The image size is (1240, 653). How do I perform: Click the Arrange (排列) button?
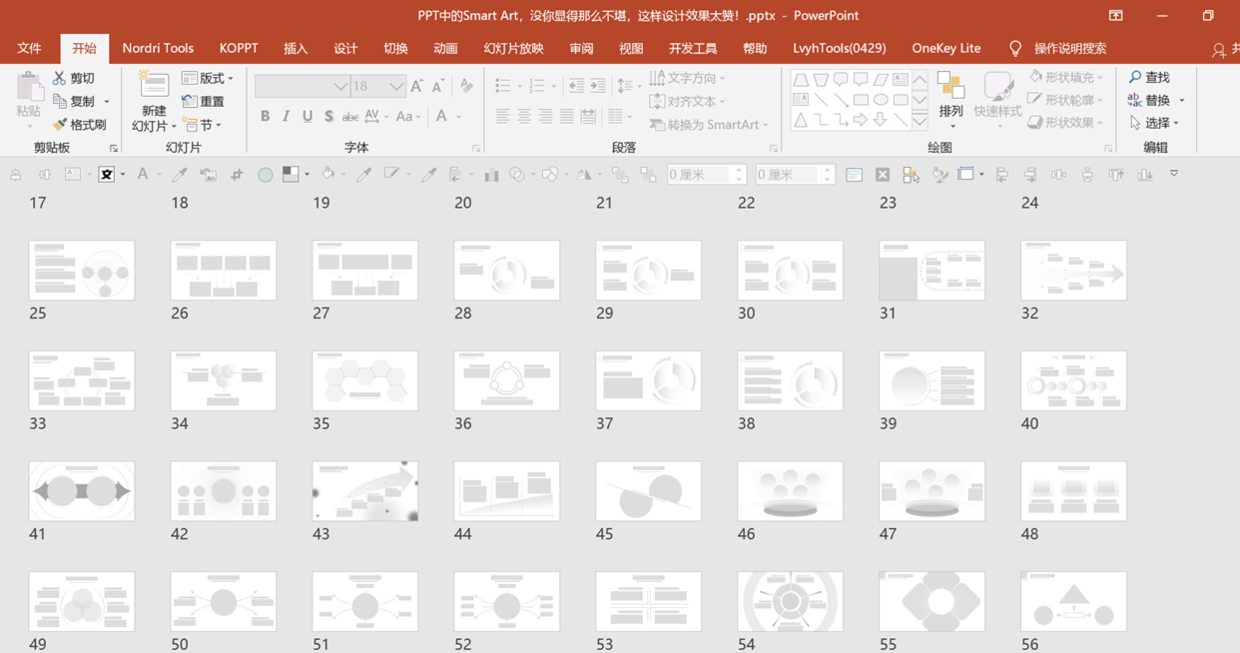click(951, 98)
